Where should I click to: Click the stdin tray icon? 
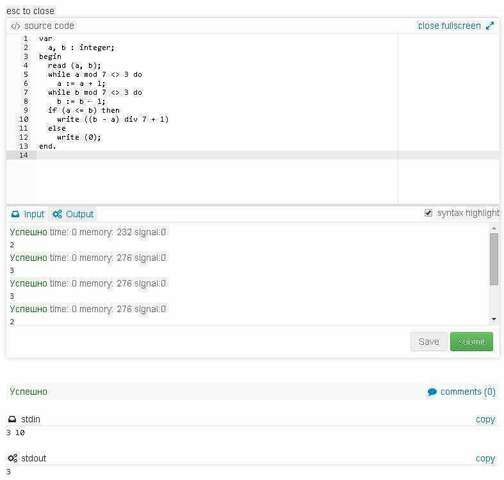(12, 419)
